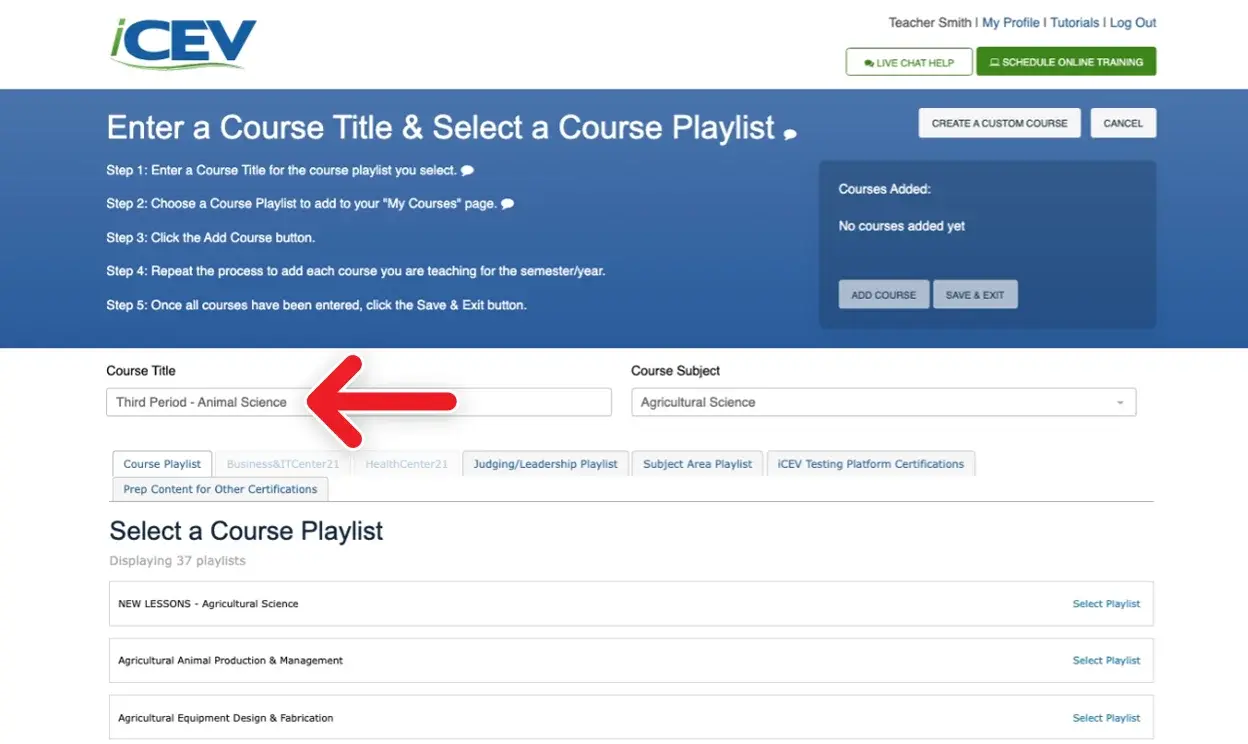Click the Step 1 speech bubble help icon
1248x744 pixels.
coord(467,170)
